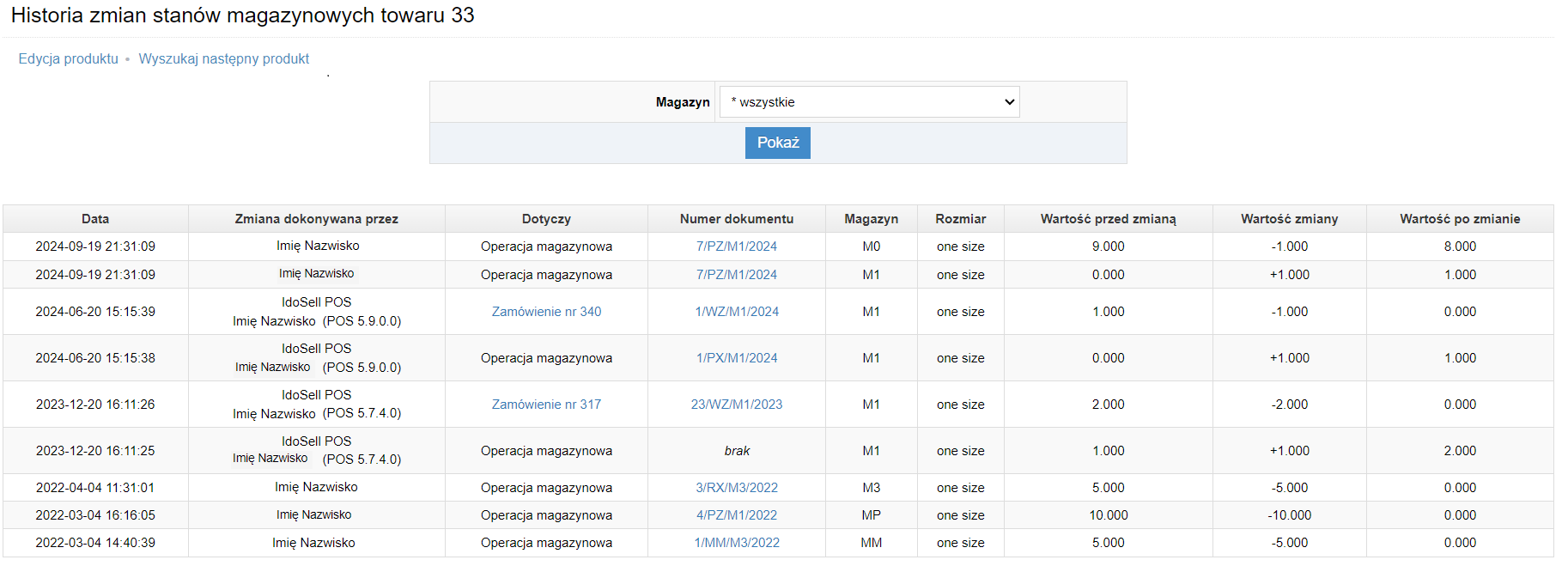The height and width of the screenshot is (572, 1568).
Task: Select the date 2023-12-20 16:11:25
Action: point(95,451)
